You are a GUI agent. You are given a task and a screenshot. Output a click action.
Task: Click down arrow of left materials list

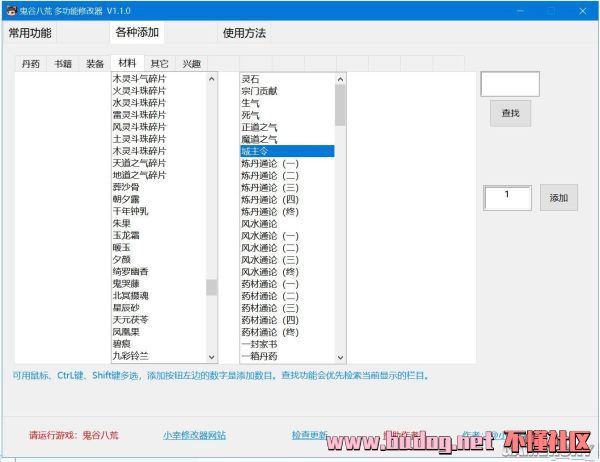click(211, 356)
